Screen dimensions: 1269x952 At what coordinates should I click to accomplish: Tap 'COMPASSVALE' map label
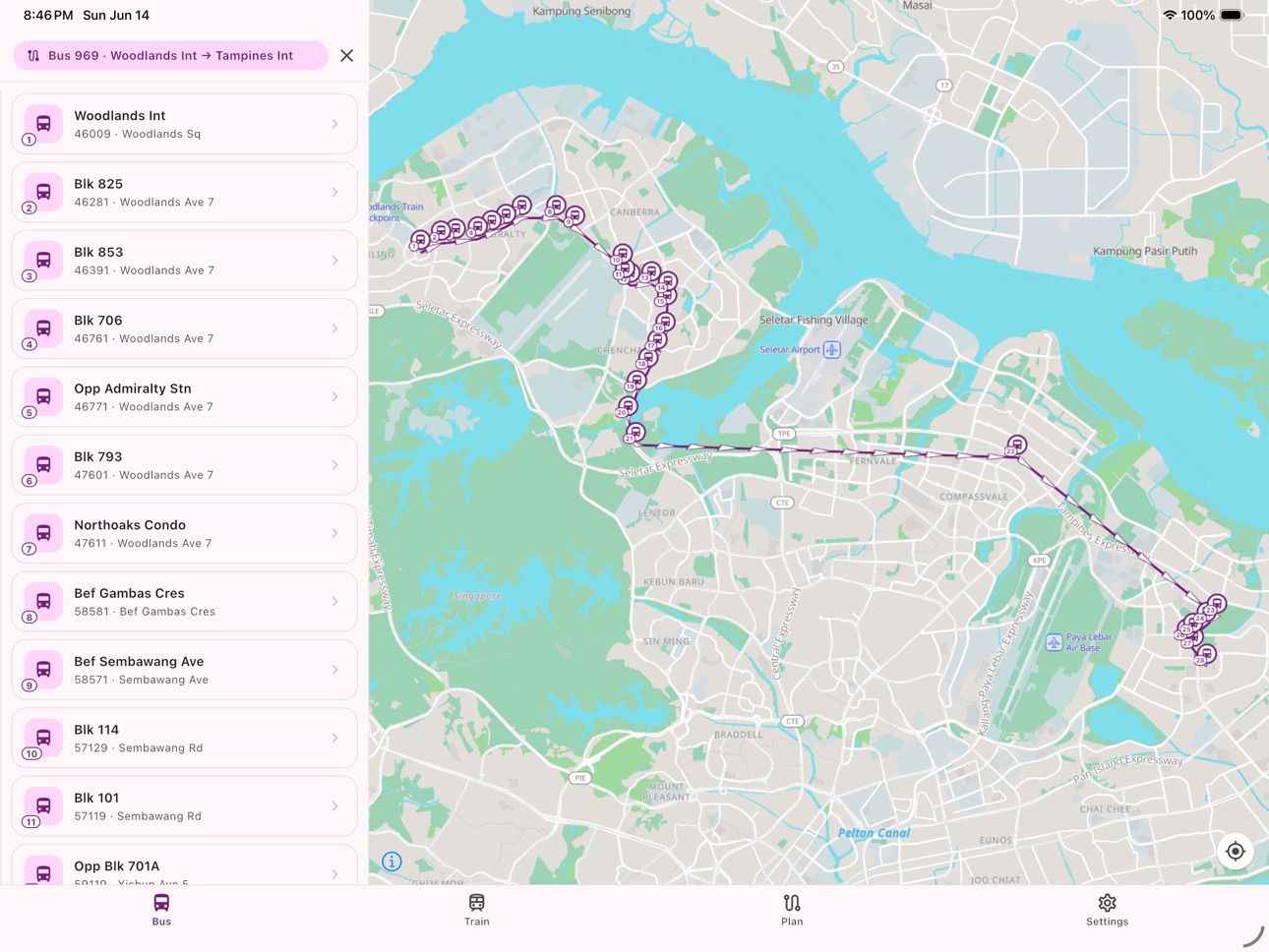point(974,497)
